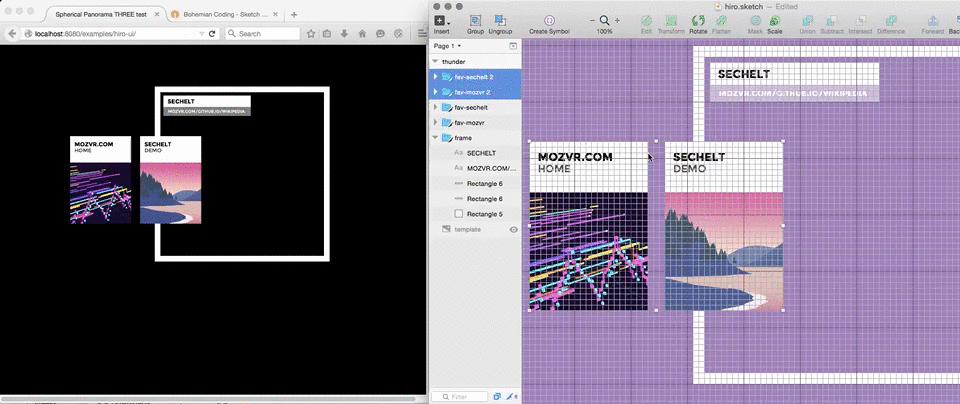Toggle visibility of the template layer
Viewport: 960px width, 404px height.
[x=514, y=230]
